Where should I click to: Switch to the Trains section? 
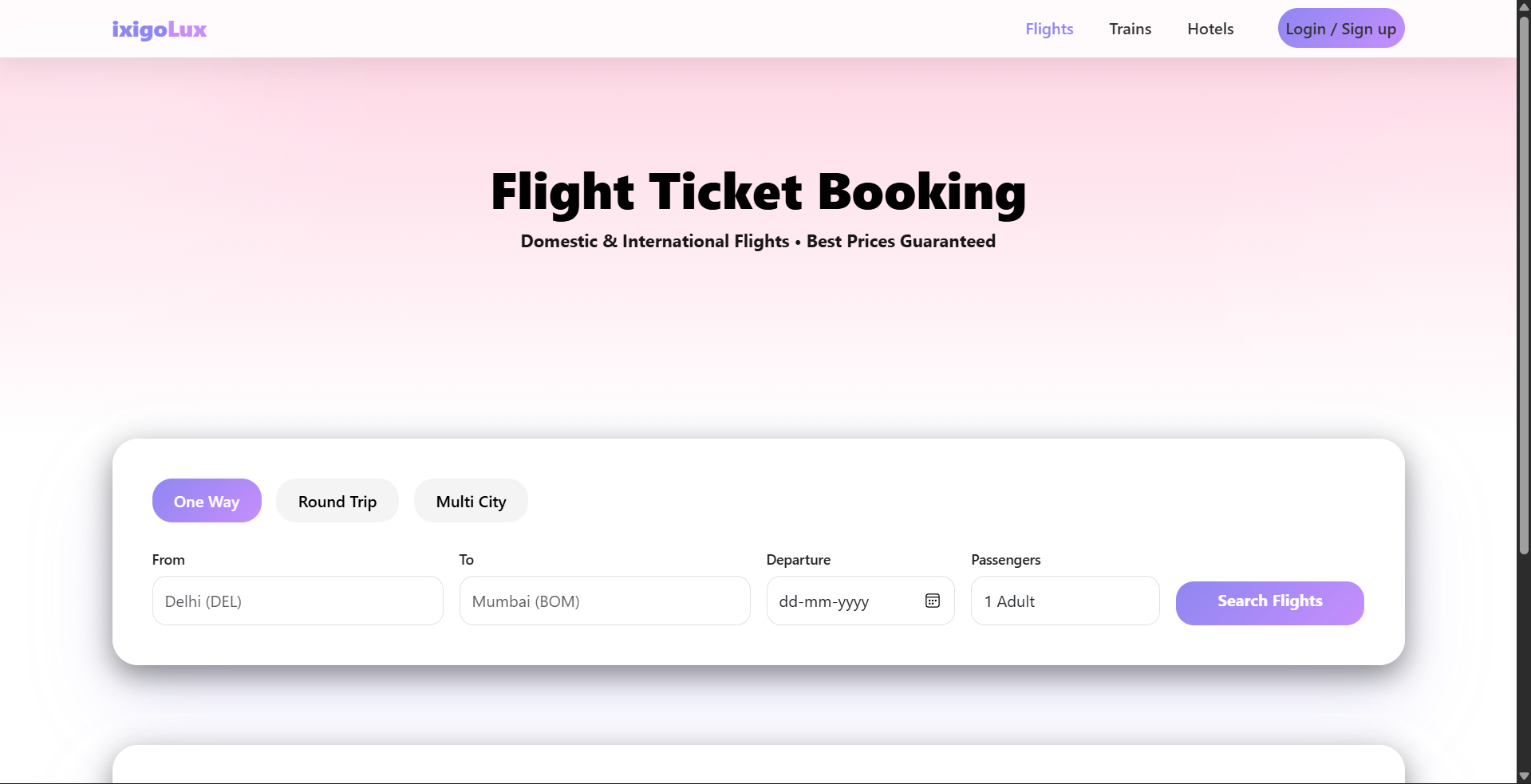click(1130, 29)
